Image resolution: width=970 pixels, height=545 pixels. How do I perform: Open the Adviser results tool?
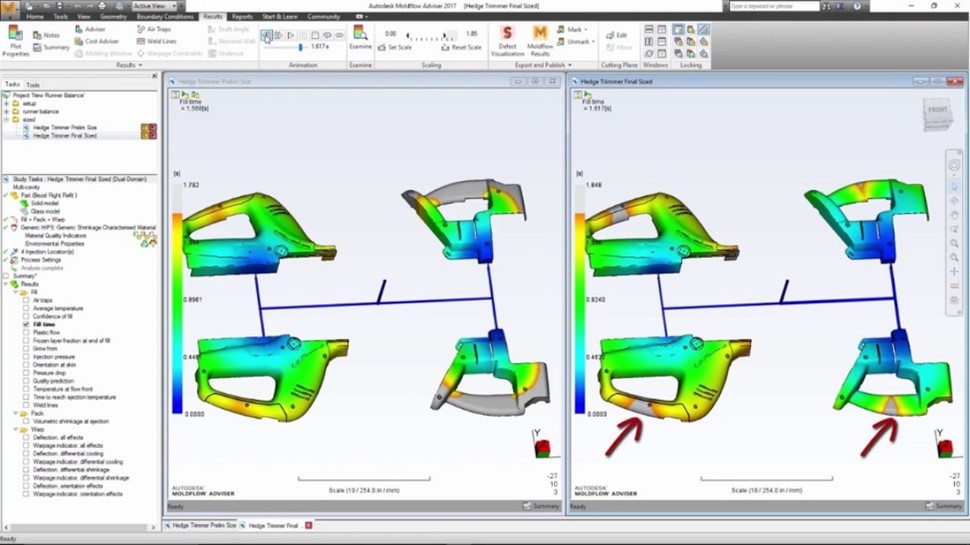(90, 30)
